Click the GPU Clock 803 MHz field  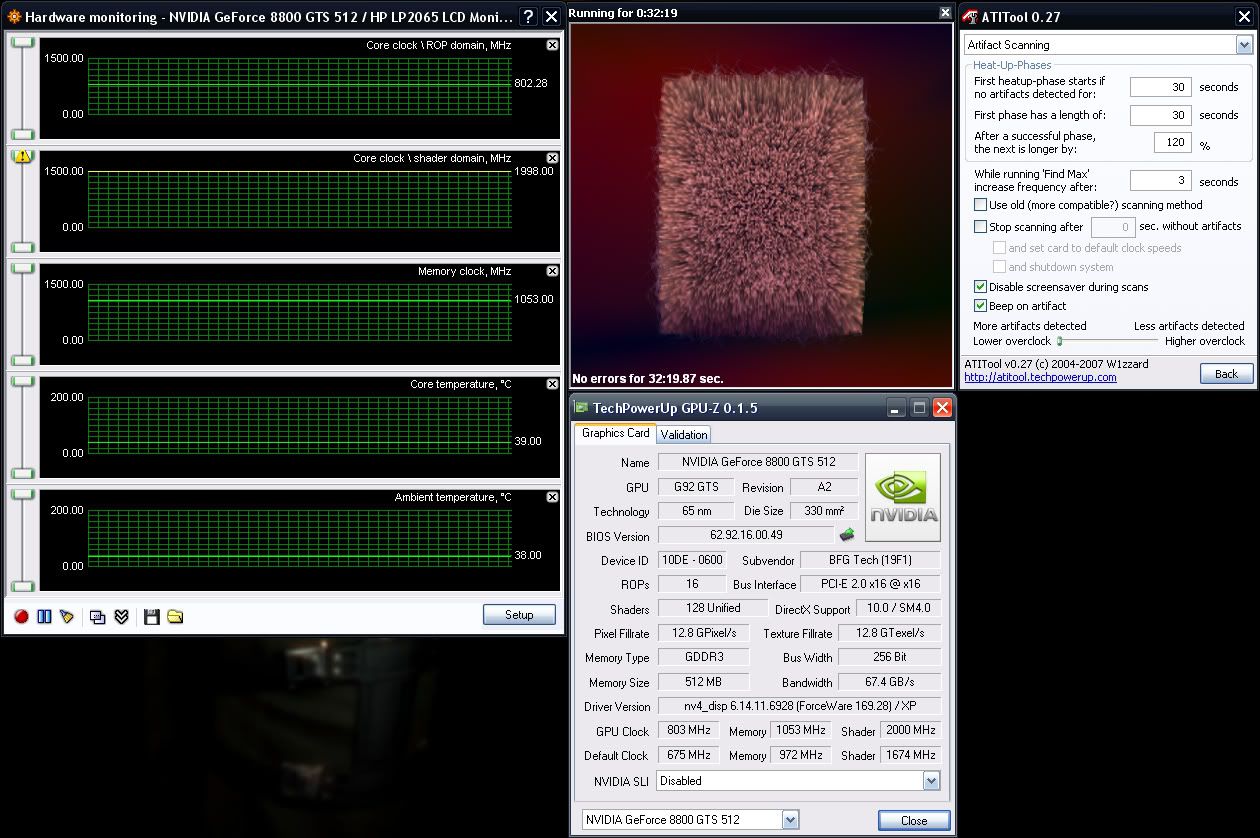point(687,731)
